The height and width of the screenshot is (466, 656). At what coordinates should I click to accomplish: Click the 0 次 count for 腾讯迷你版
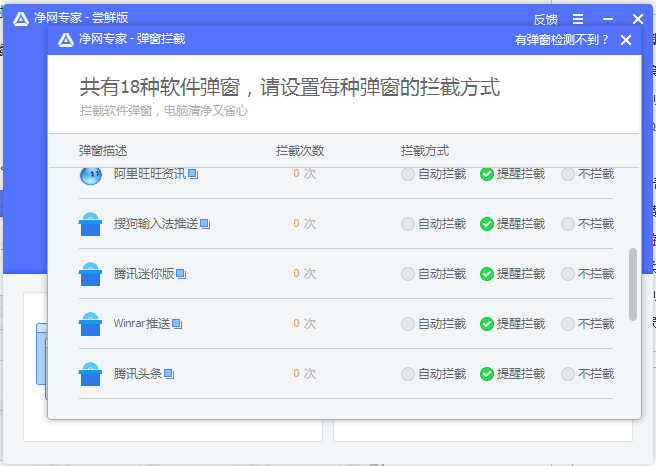click(x=305, y=274)
